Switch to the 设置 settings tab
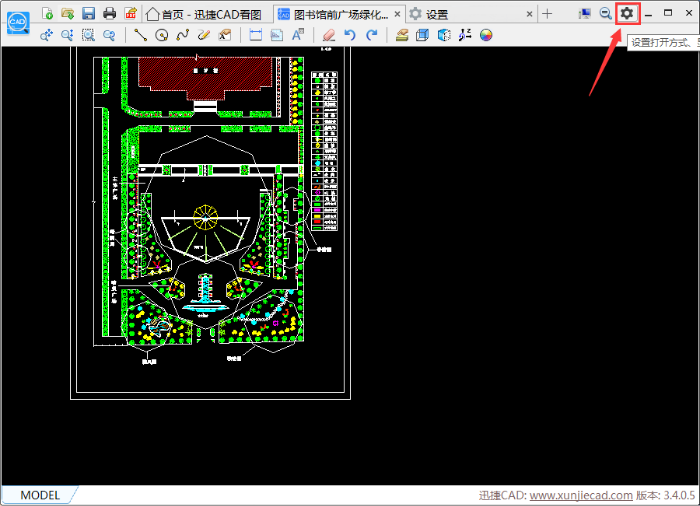Viewport: 700px width, 506px height. (x=436, y=14)
